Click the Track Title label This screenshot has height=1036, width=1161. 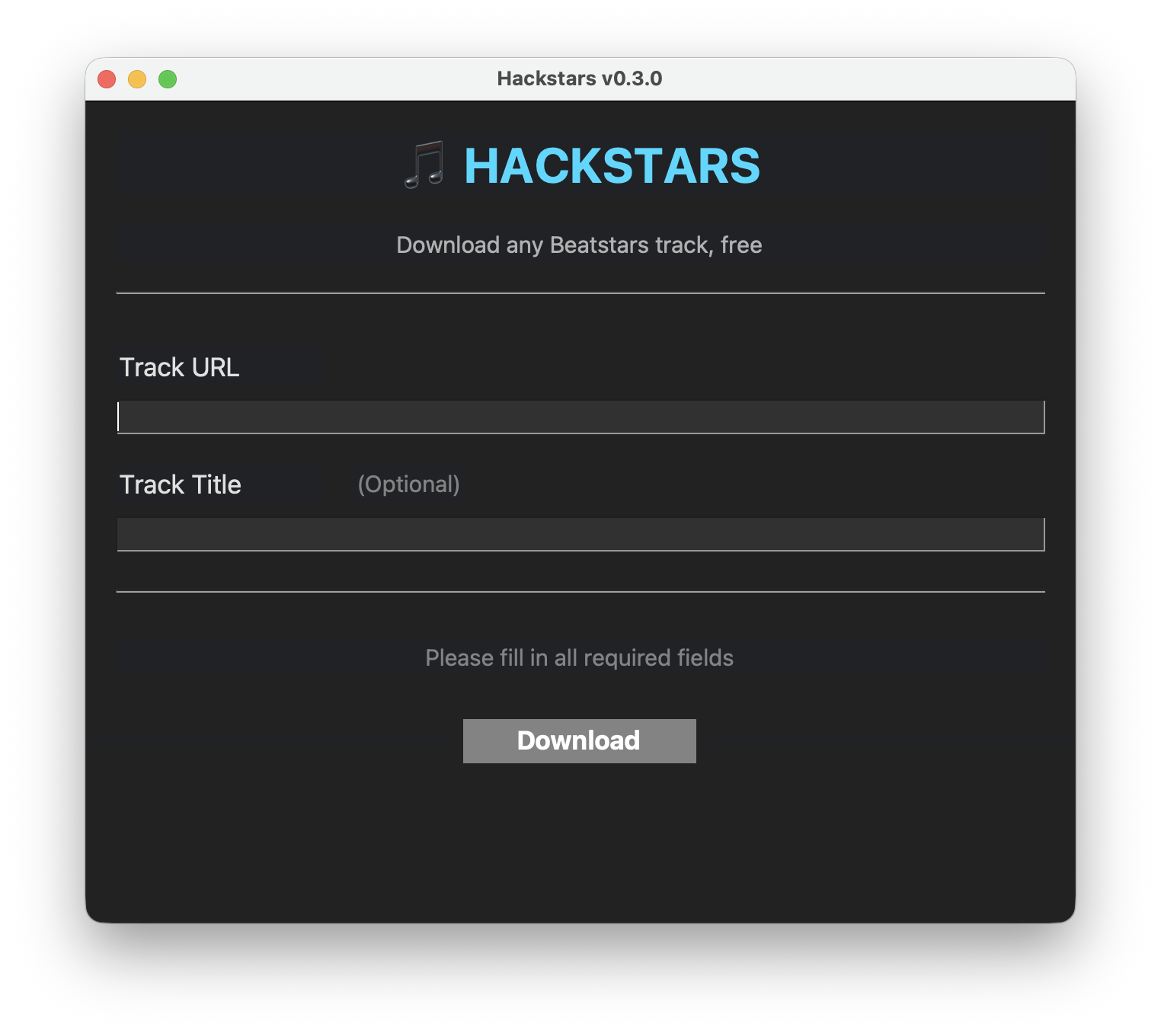point(181,484)
